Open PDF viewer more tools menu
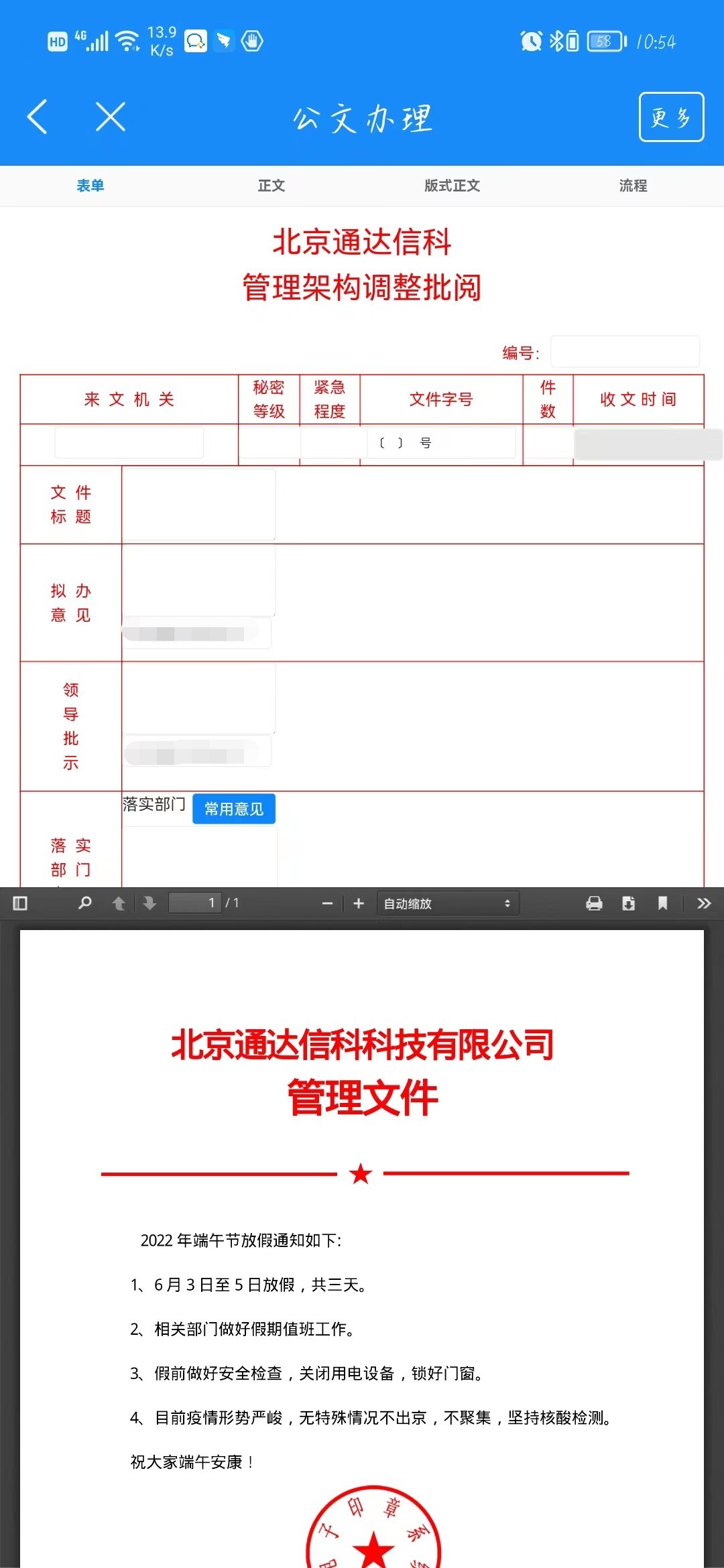This screenshot has width=724, height=1568. pyautogui.click(x=704, y=903)
